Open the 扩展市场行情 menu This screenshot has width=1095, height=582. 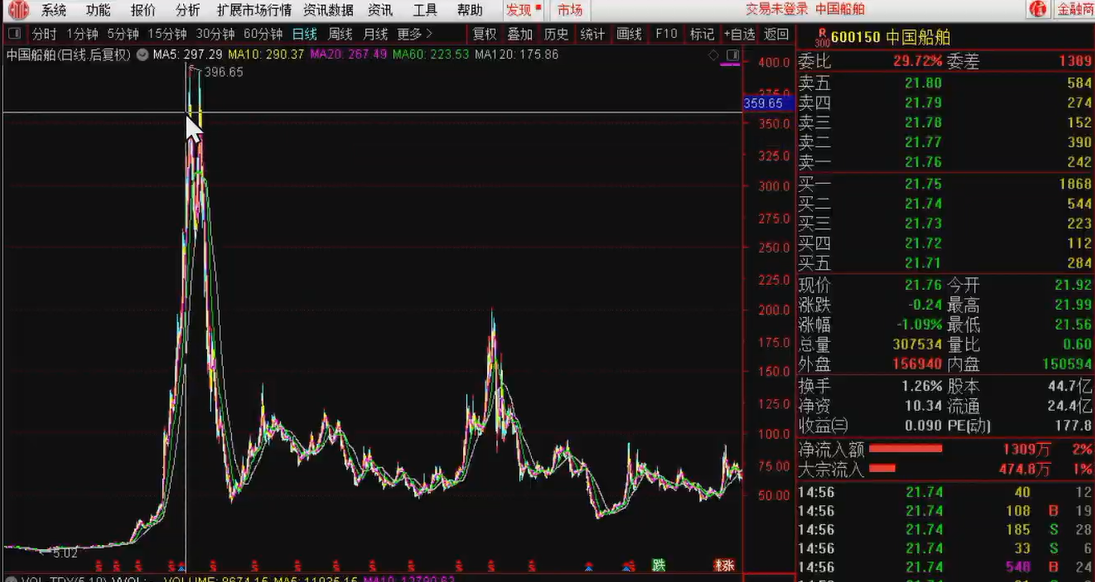(x=254, y=10)
